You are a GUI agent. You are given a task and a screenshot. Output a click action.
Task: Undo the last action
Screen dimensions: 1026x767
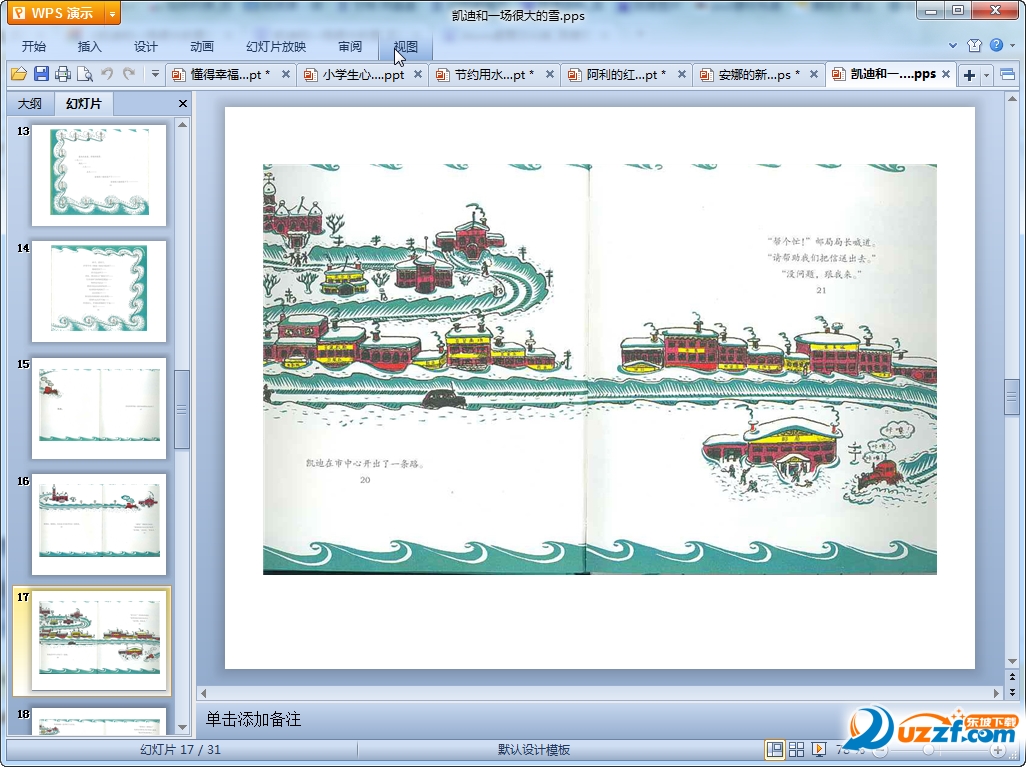pyautogui.click(x=107, y=74)
